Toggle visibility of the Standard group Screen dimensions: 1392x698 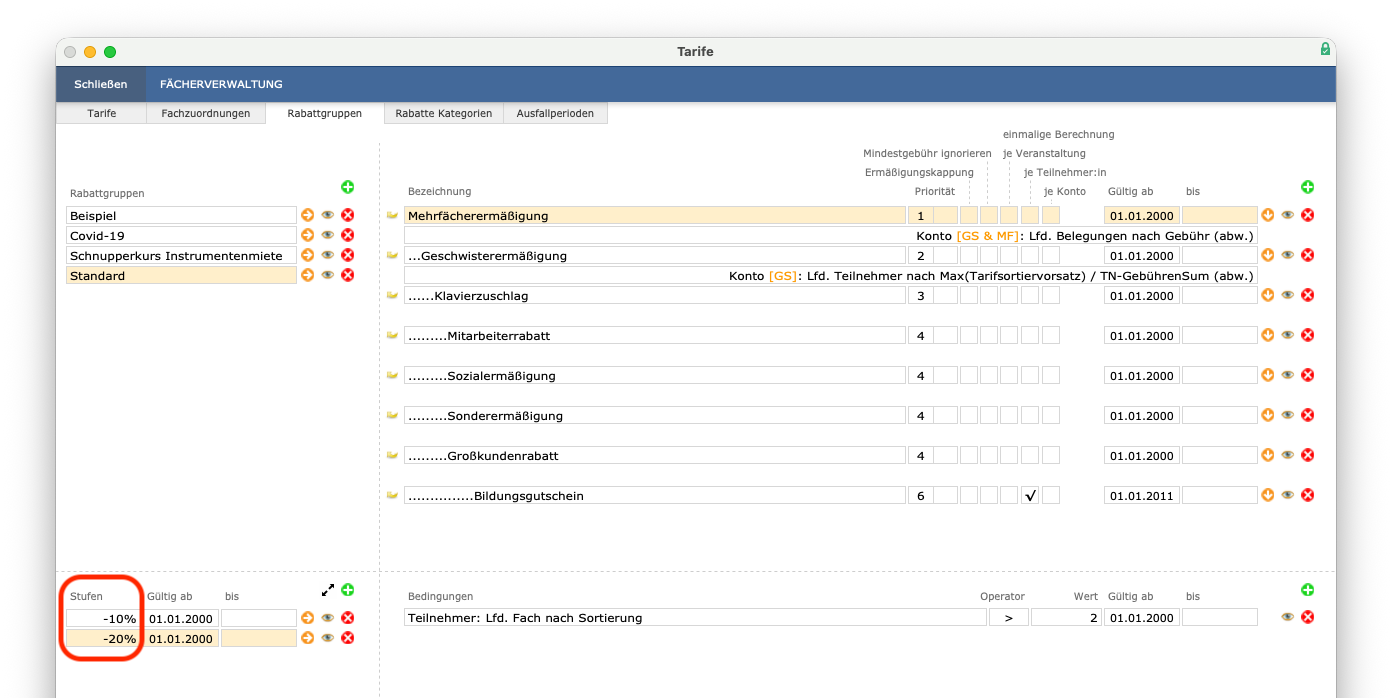click(x=327, y=274)
